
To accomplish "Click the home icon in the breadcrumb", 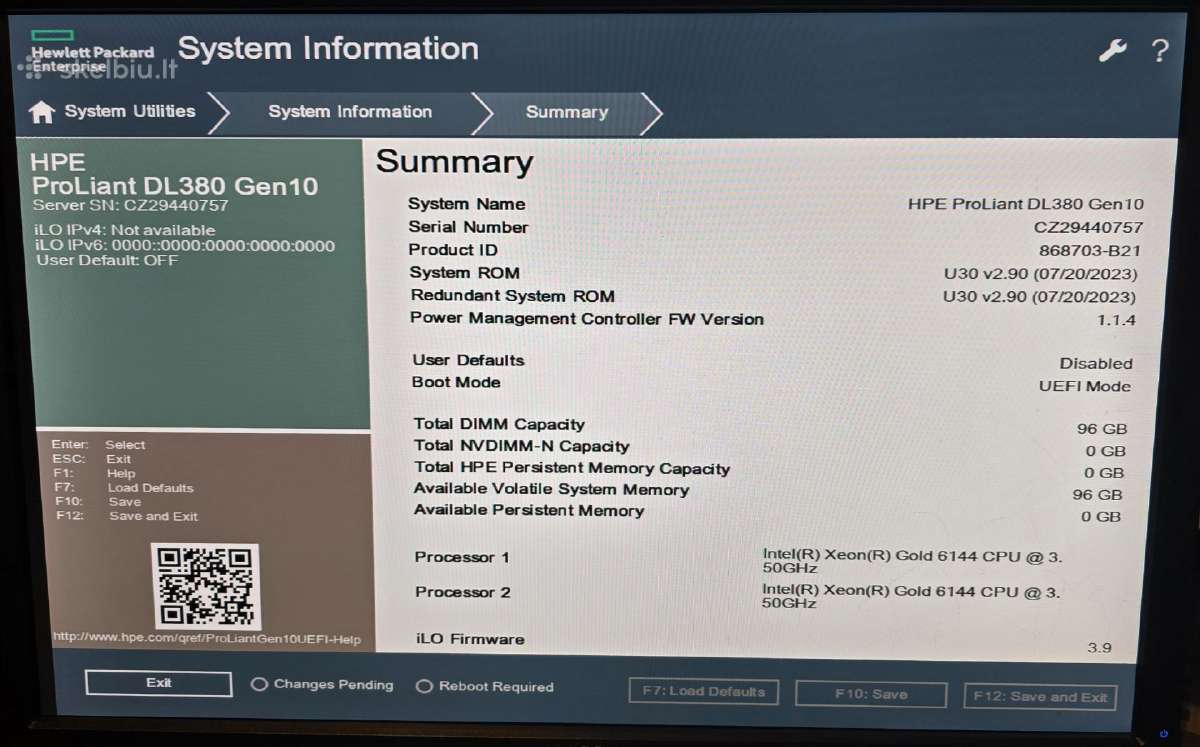I will click(42, 112).
